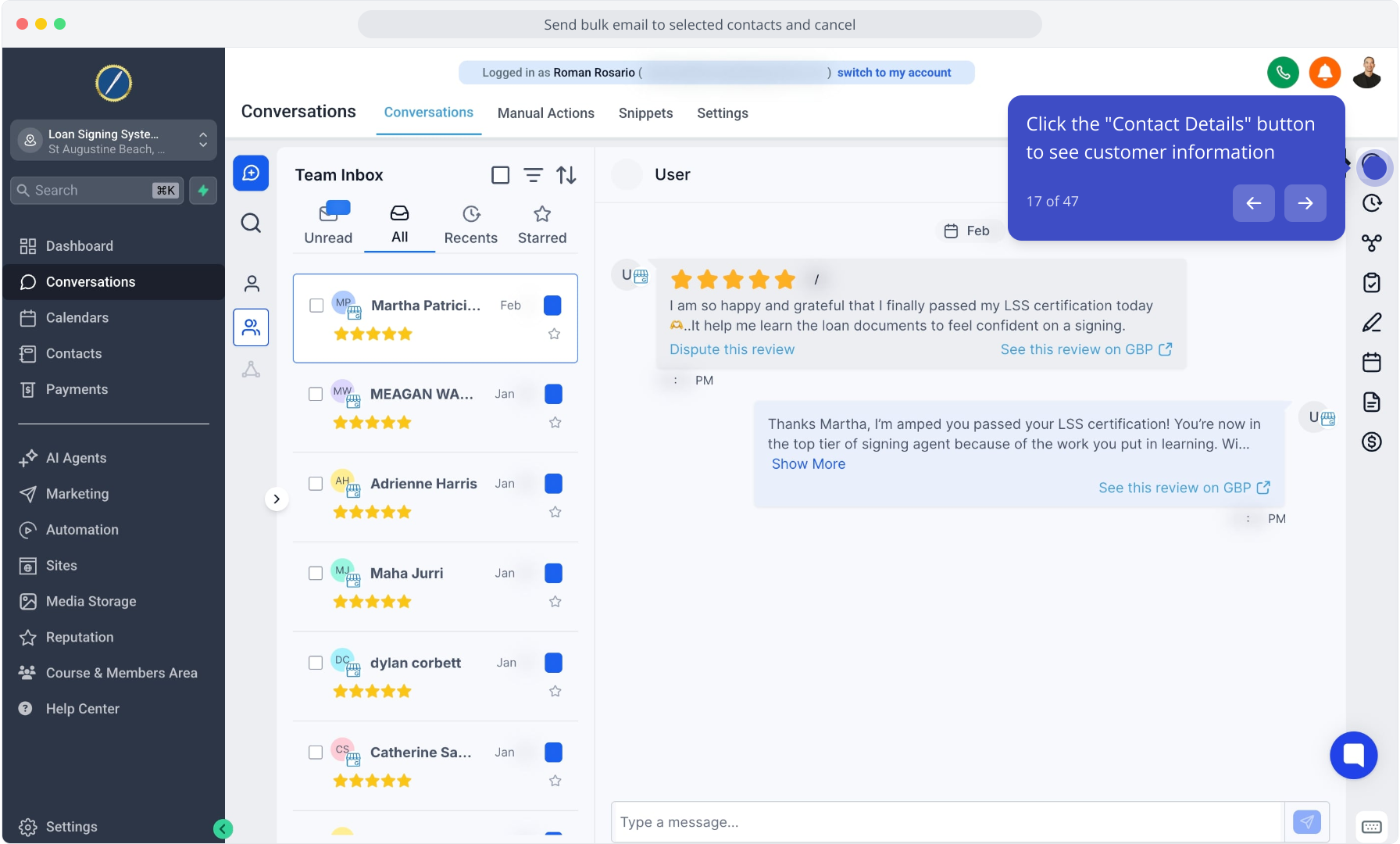Open the conversation filter icon
The width and height of the screenshot is (1400, 844).
(x=533, y=175)
